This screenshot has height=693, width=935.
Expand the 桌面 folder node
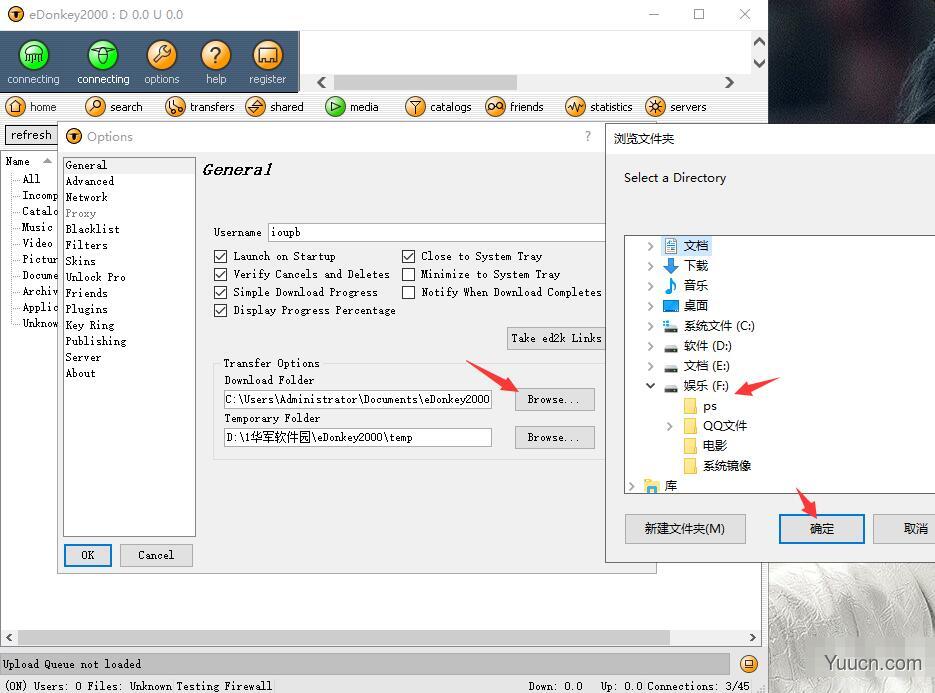651,306
